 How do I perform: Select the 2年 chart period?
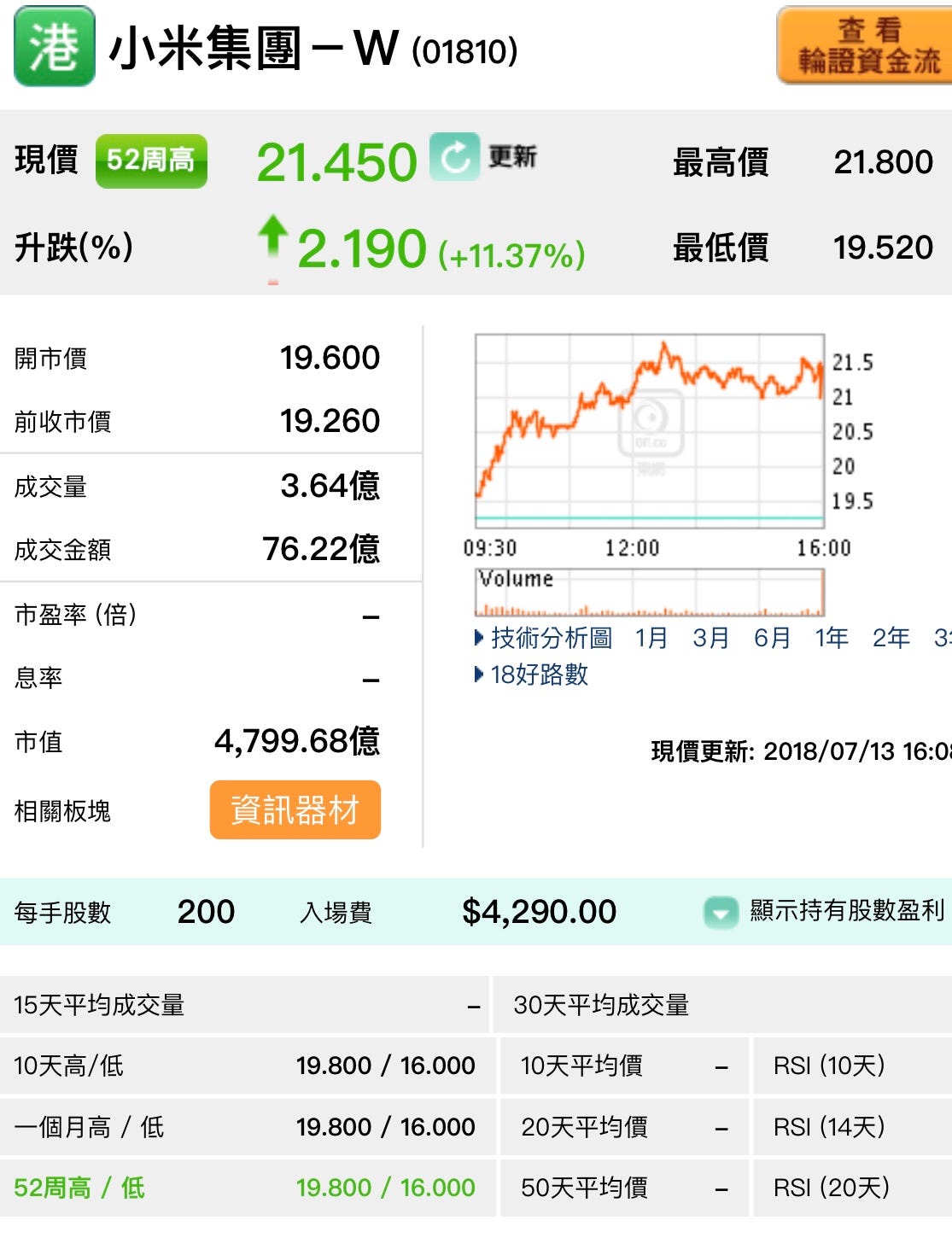click(891, 638)
